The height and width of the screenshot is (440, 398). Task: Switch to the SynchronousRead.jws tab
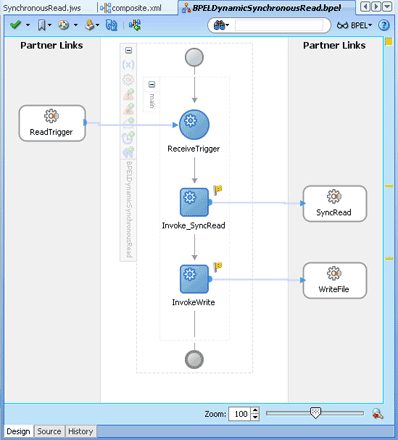42,8
